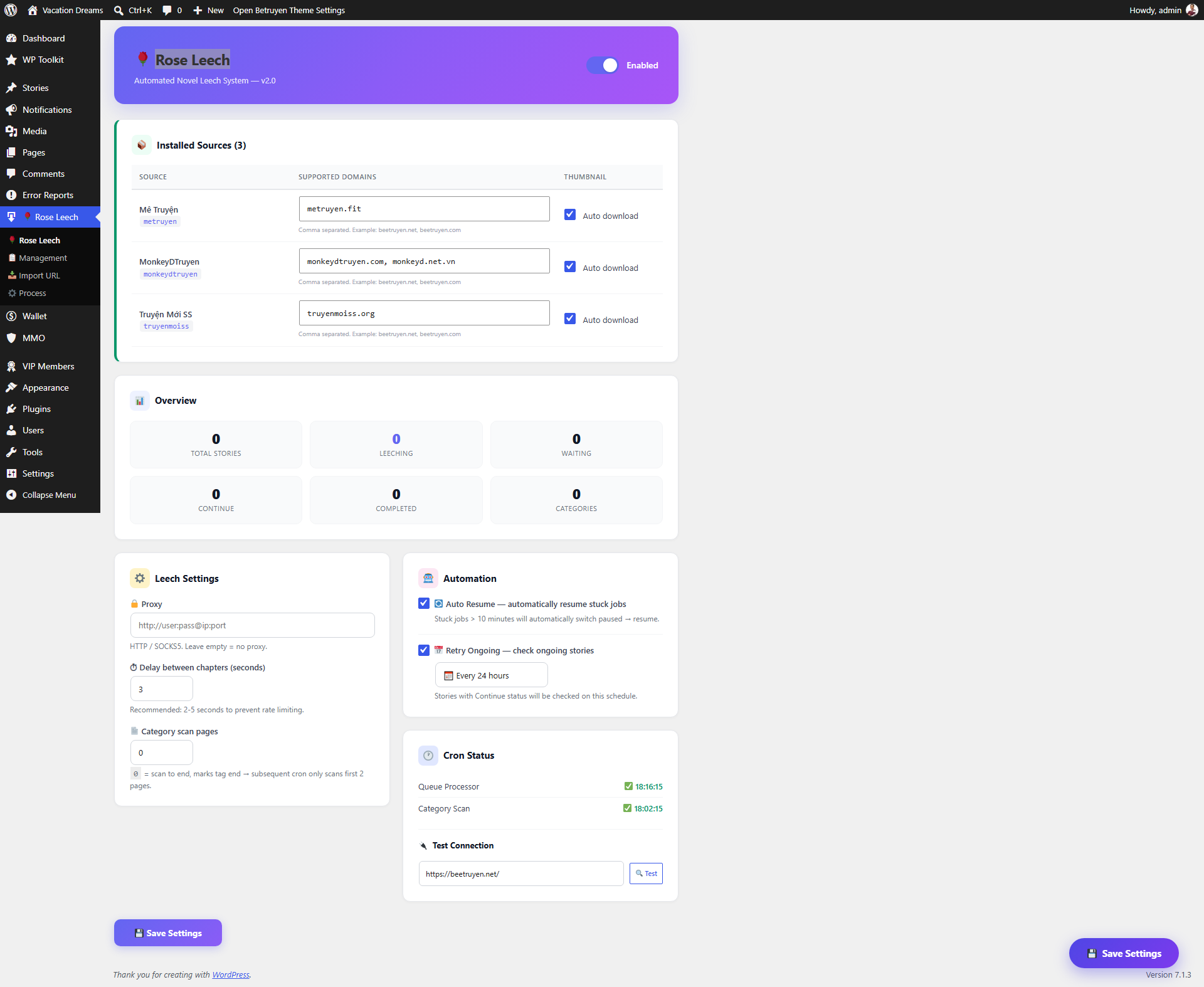This screenshot has height=987, width=1204.
Task: Click the Media icon in sidebar
Action: point(11,131)
